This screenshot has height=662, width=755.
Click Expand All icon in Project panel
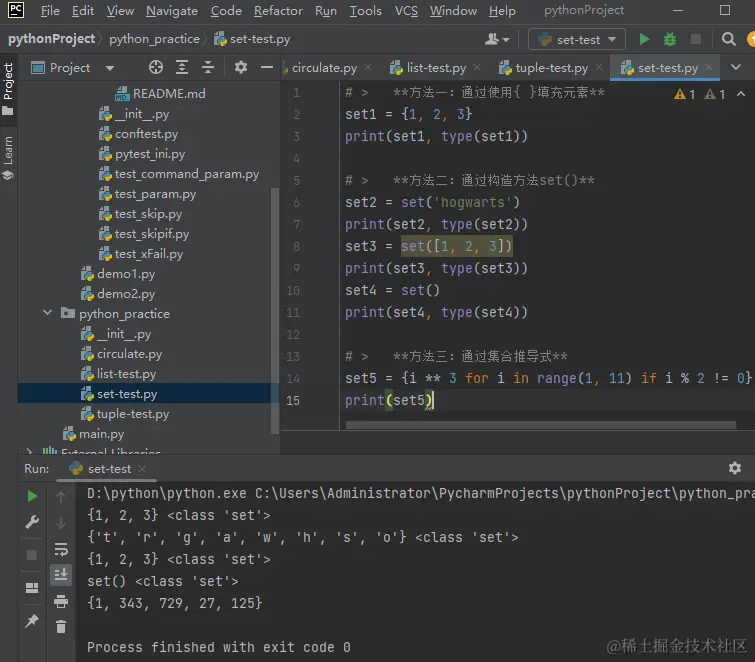182,67
